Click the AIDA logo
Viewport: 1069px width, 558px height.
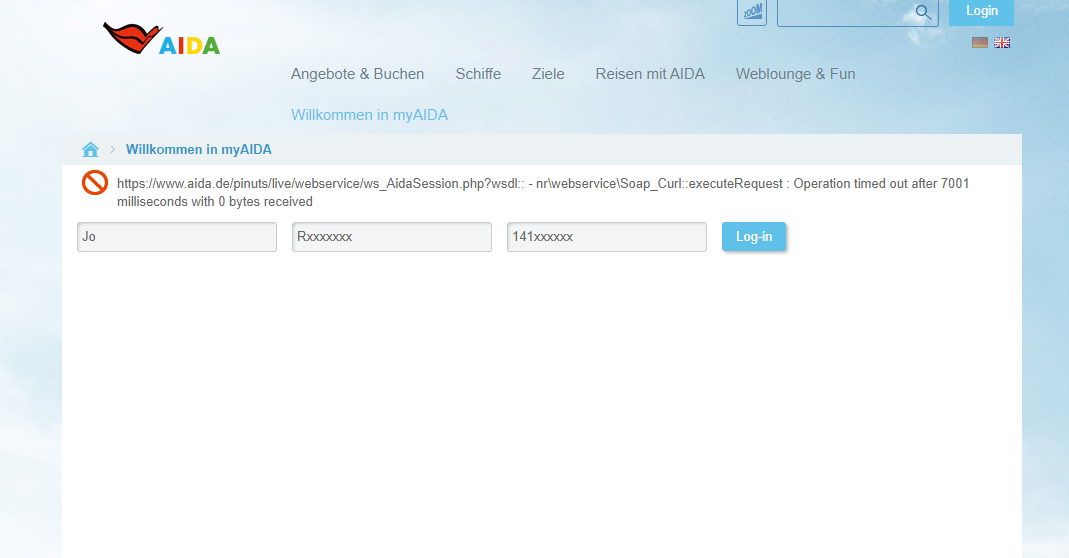point(161,39)
